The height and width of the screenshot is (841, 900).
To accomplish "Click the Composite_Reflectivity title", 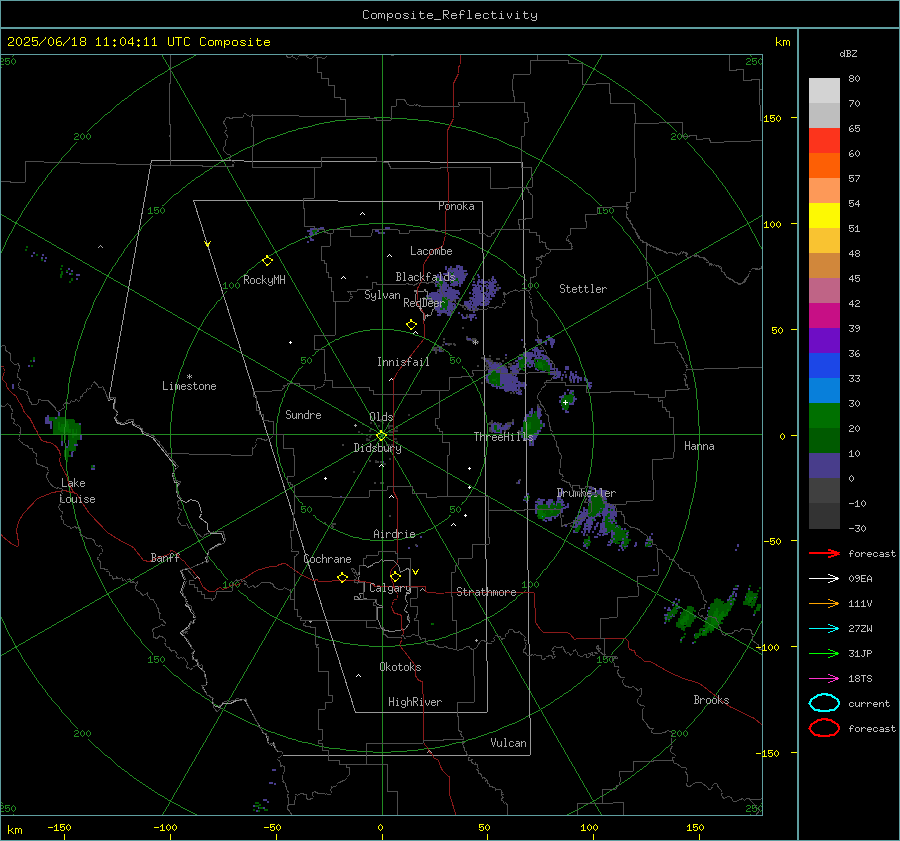I will pyautogui.click(x=450, y=15).
